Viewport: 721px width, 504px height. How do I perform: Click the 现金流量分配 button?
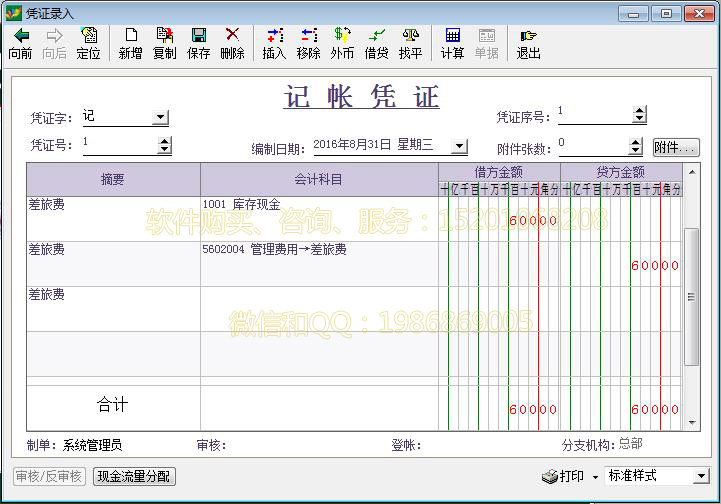click(133, 477)
